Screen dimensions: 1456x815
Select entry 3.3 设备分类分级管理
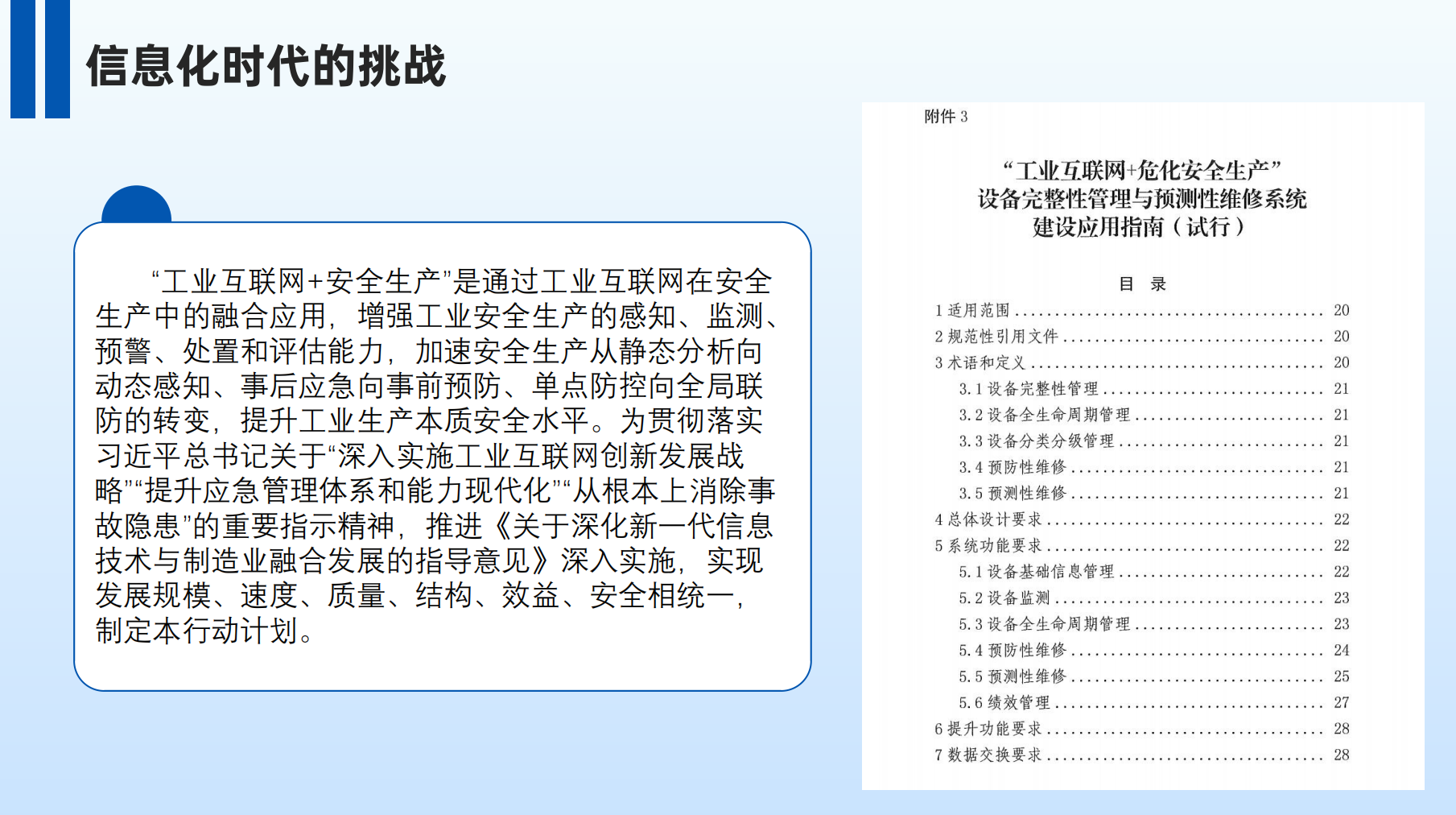coord(1154,441)
